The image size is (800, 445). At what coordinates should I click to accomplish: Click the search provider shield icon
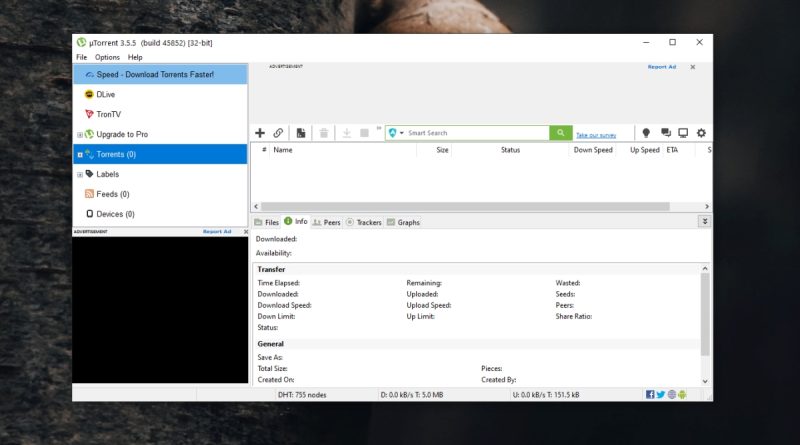(x=392, y=133)
